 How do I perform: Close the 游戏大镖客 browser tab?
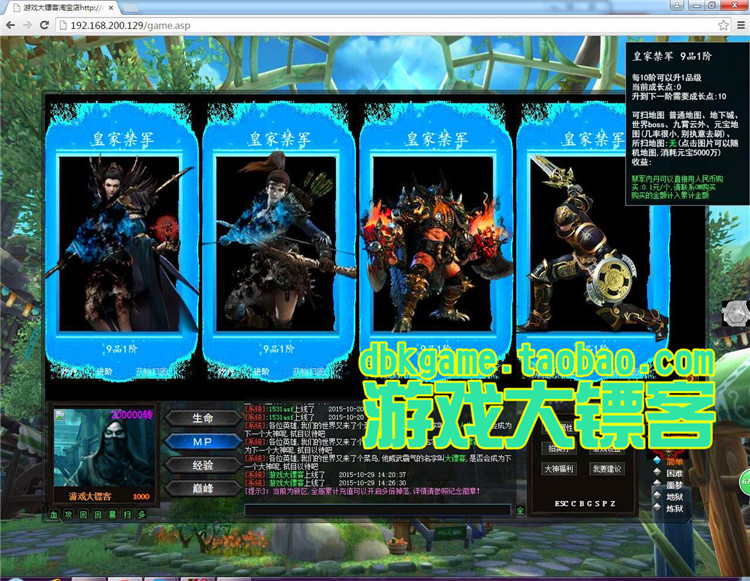pos(111,8)
